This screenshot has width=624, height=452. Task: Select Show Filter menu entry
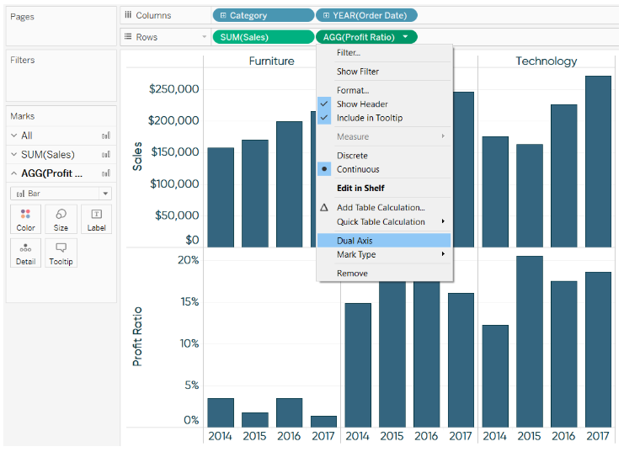pos(384,72)
